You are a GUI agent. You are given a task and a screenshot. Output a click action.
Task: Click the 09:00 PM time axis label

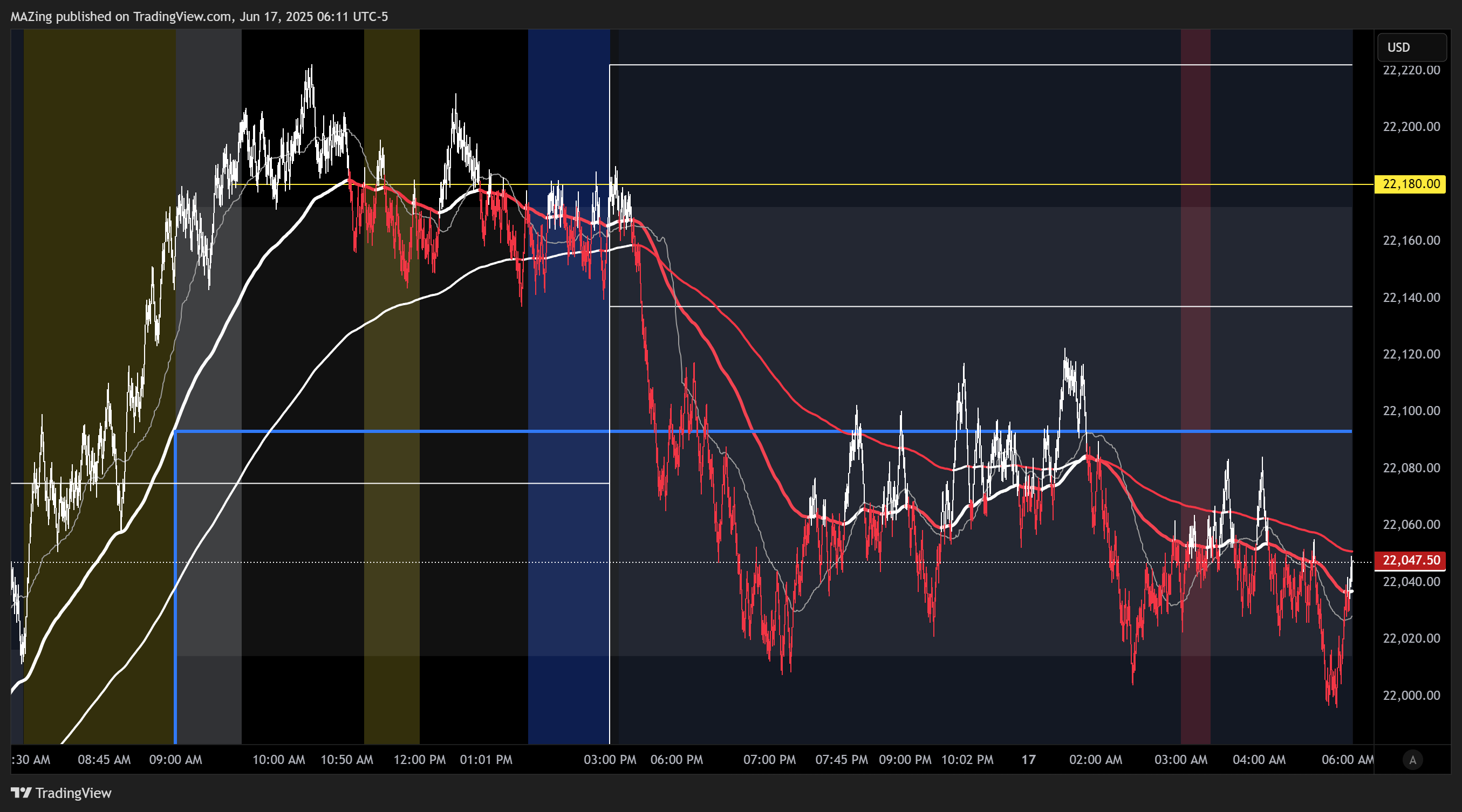905,760
